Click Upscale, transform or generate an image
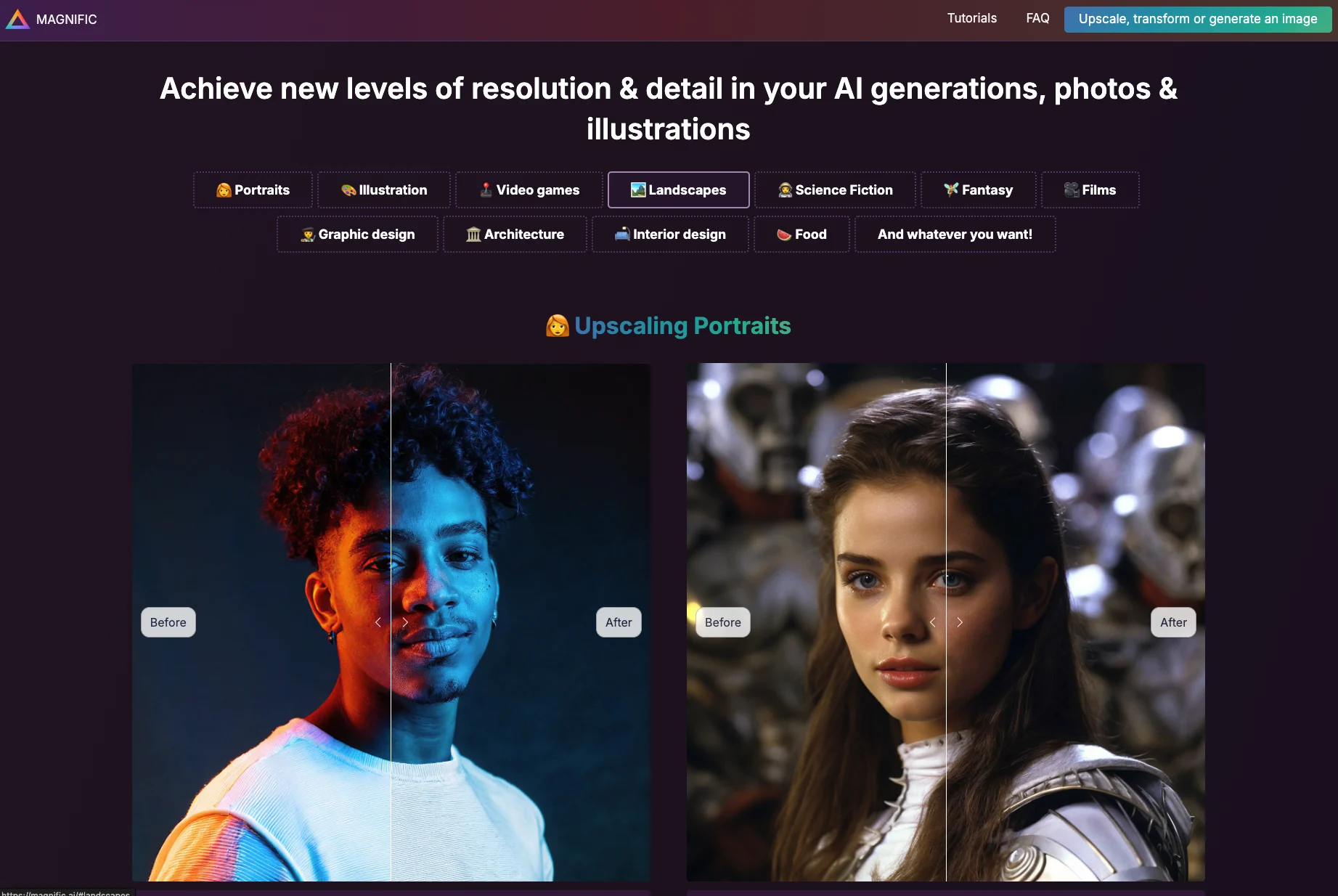The height and width of the screenshot is (896, 1338). [x=1198, y=19]
